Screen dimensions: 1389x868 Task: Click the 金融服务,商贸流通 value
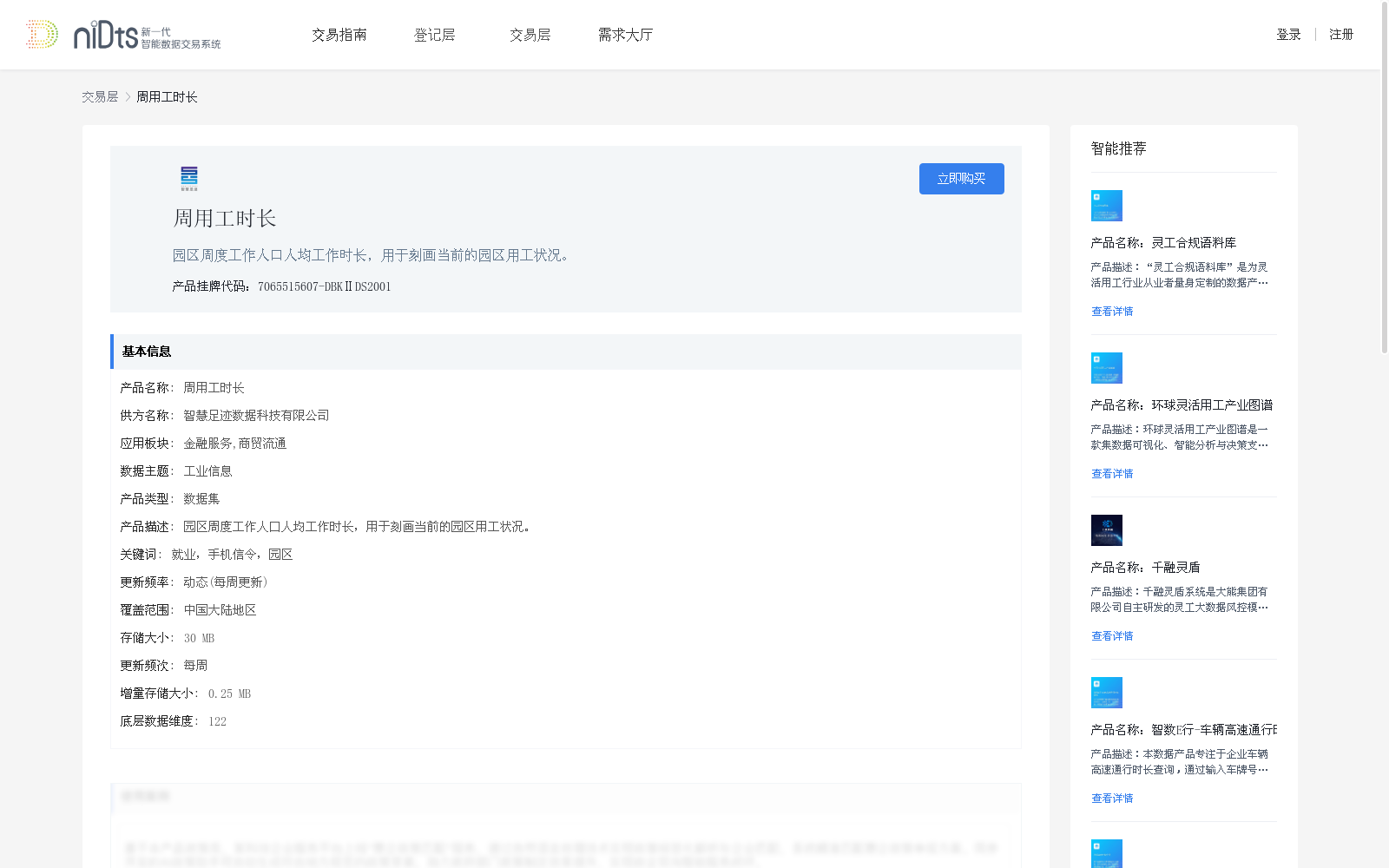coord(234,444)
